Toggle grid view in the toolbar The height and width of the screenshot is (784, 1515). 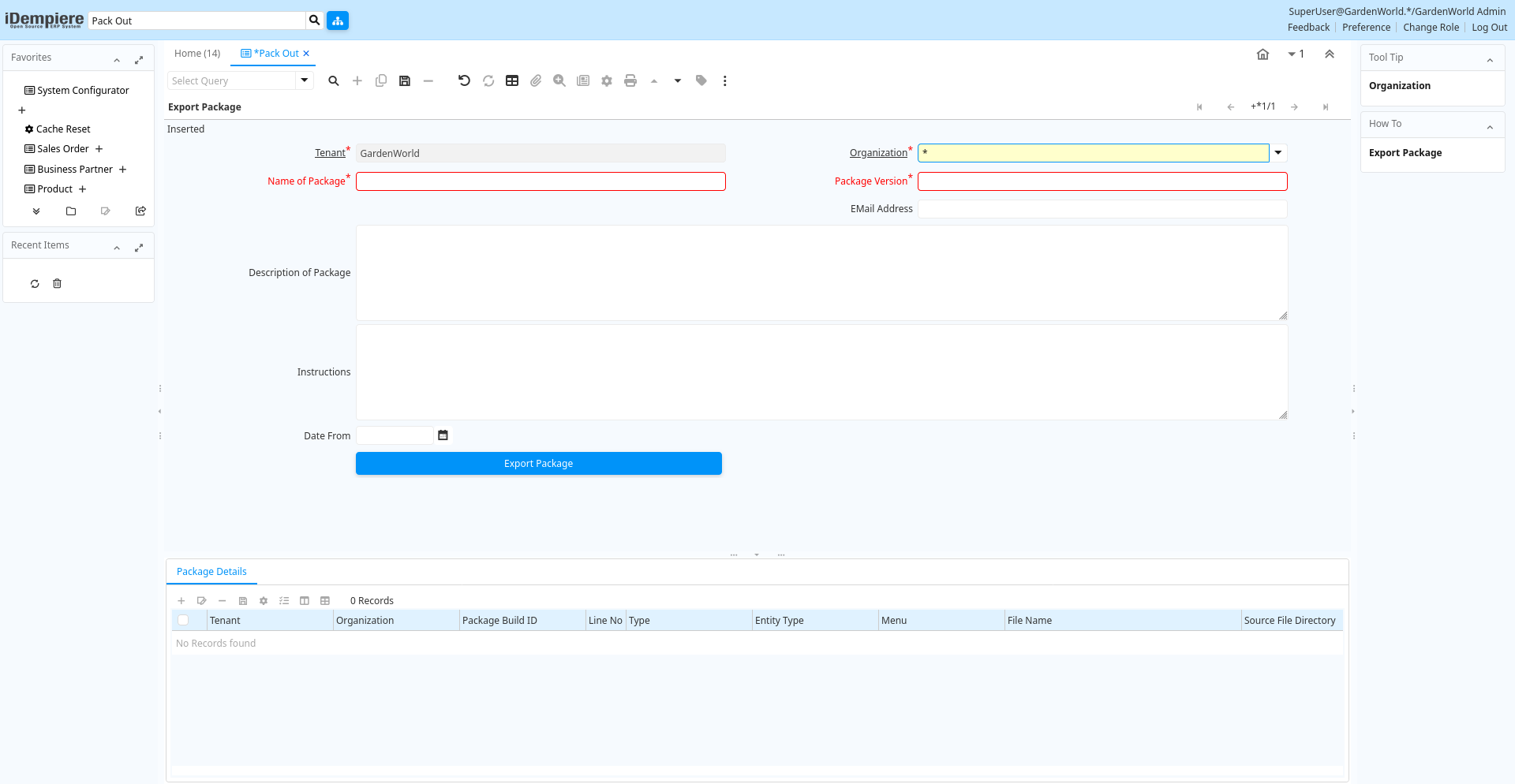tap(512, 80)
